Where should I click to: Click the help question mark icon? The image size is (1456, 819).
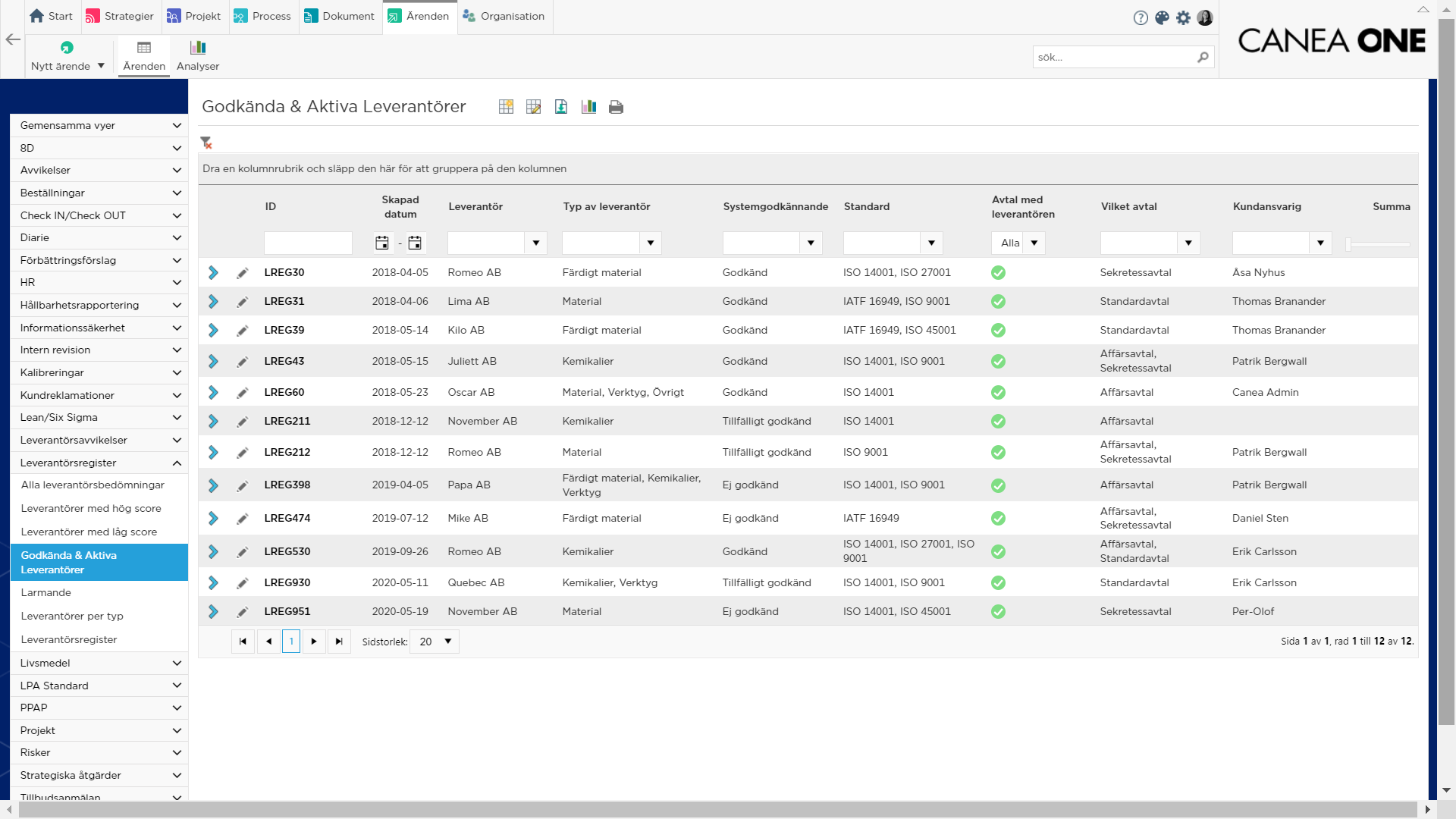click(x=1141, y=17)
